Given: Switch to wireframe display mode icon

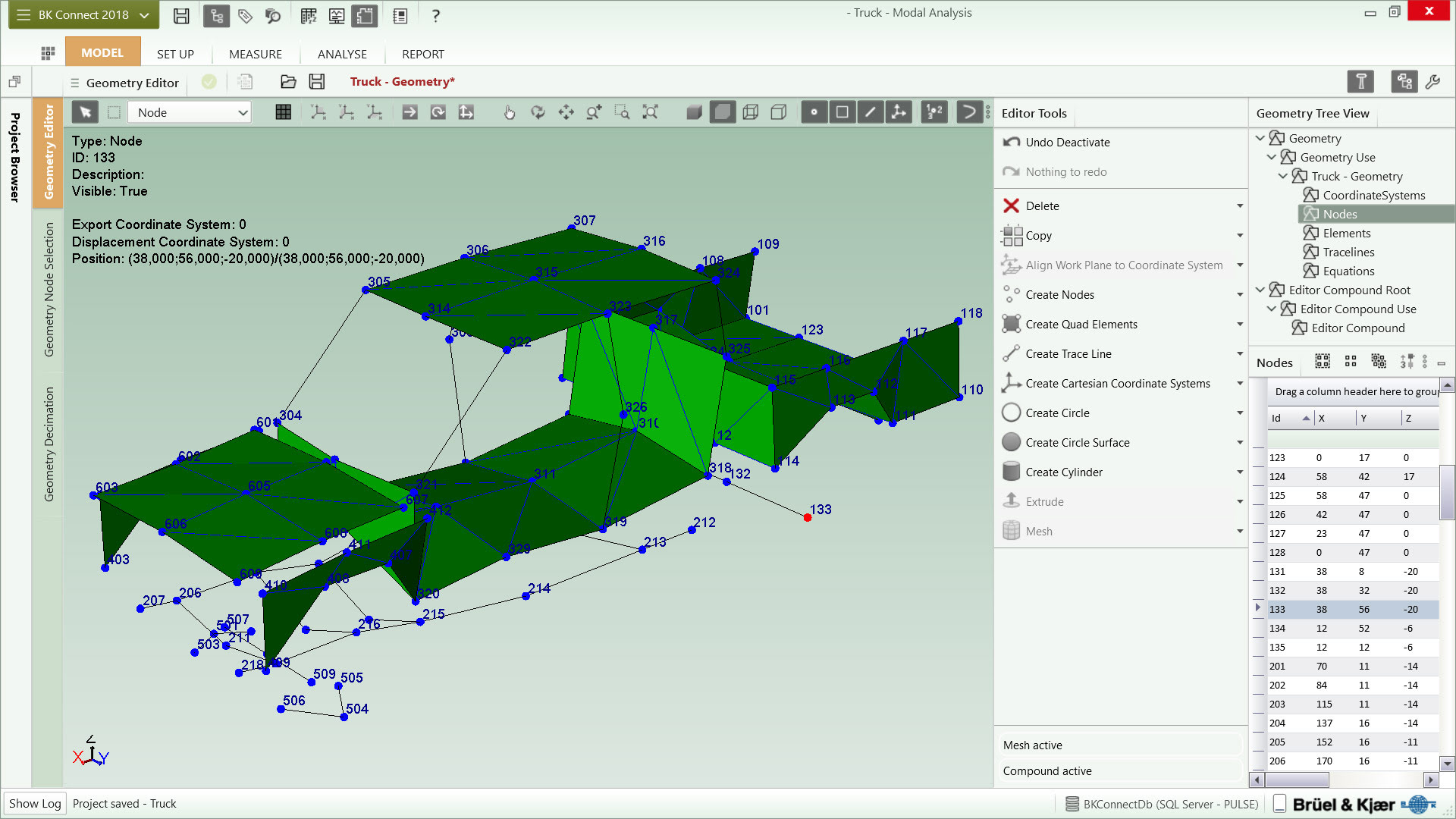Looking at the screenshot, I should (751, 112).
